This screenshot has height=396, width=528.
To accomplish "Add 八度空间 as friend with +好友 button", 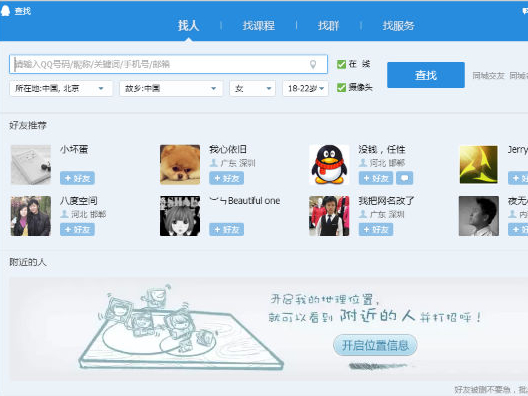I will pyautogui.click(x=77, y=229).
